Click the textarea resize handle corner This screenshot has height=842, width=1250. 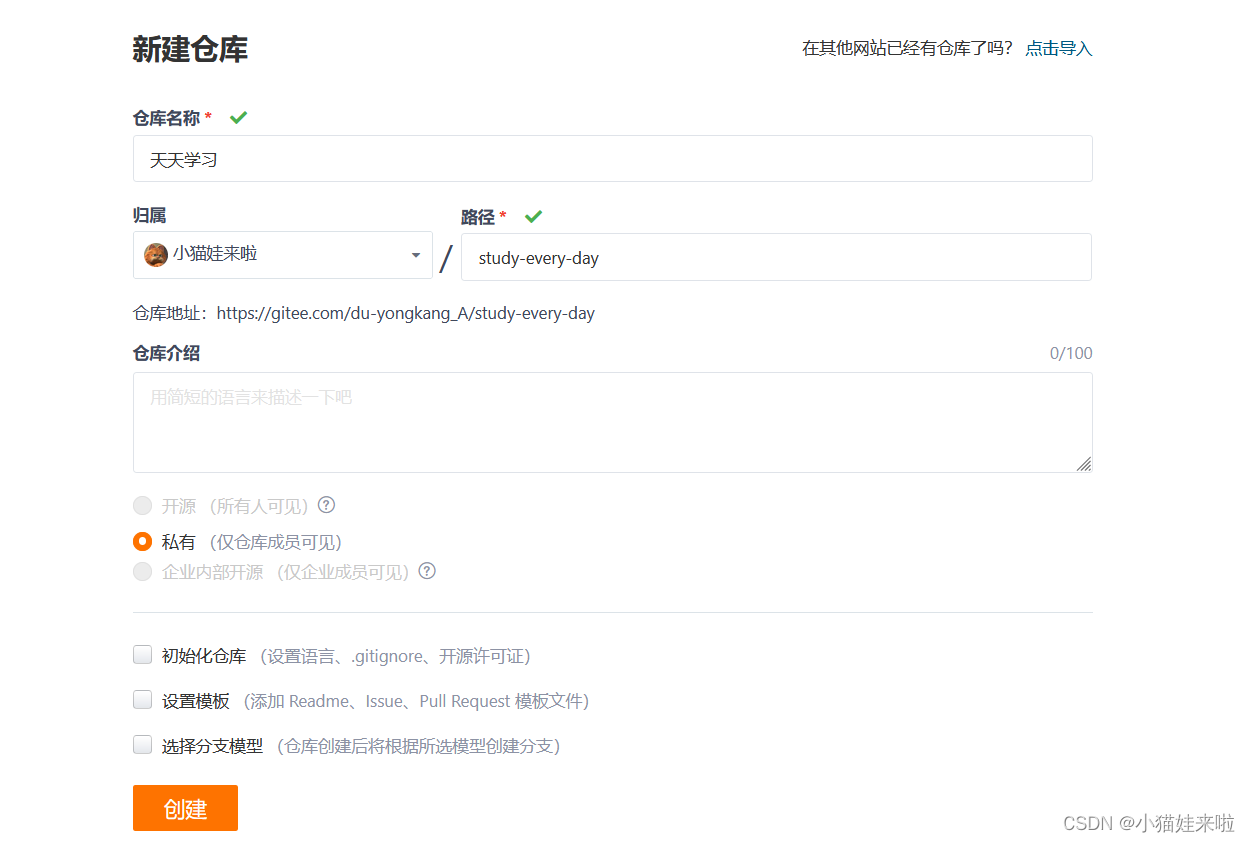[x=1084, y=464]
